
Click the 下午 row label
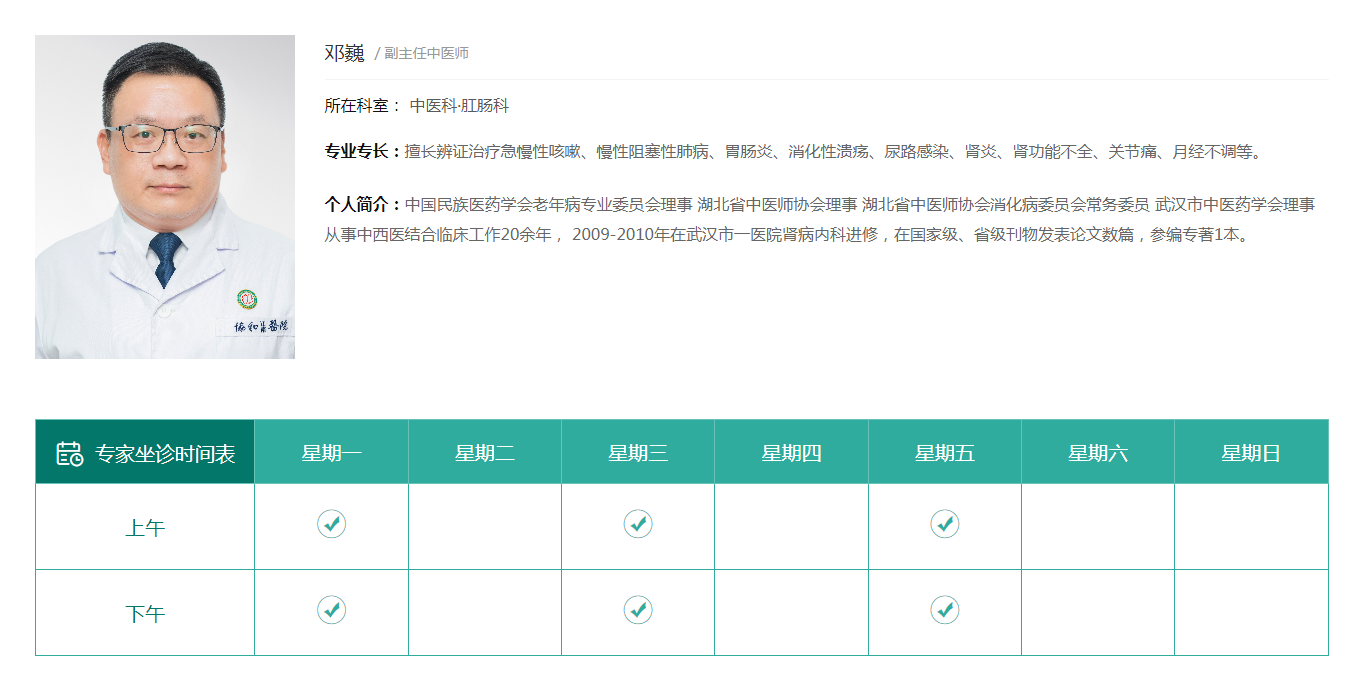(x=145, y=614)
